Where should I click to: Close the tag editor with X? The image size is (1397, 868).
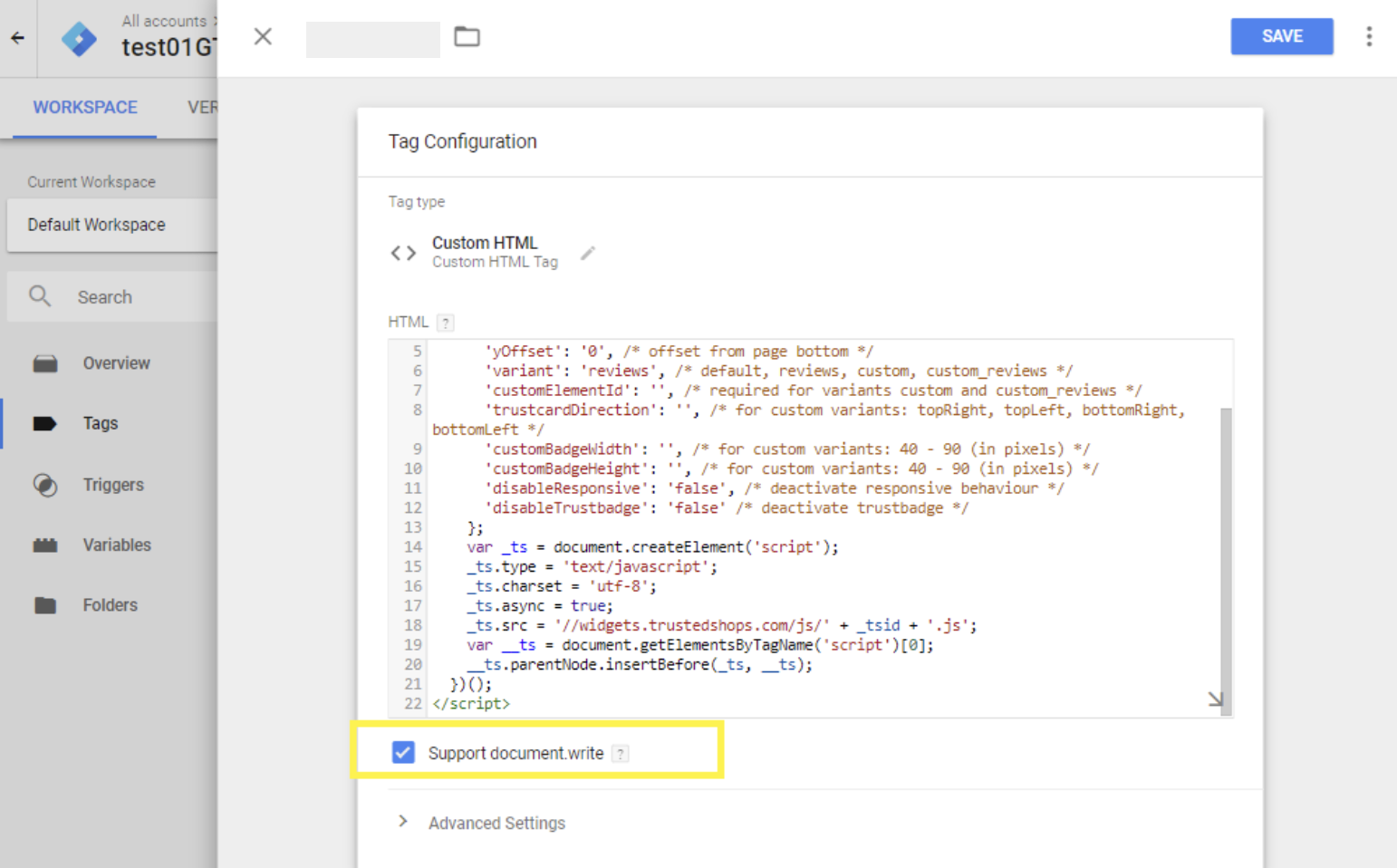(263, 36)
